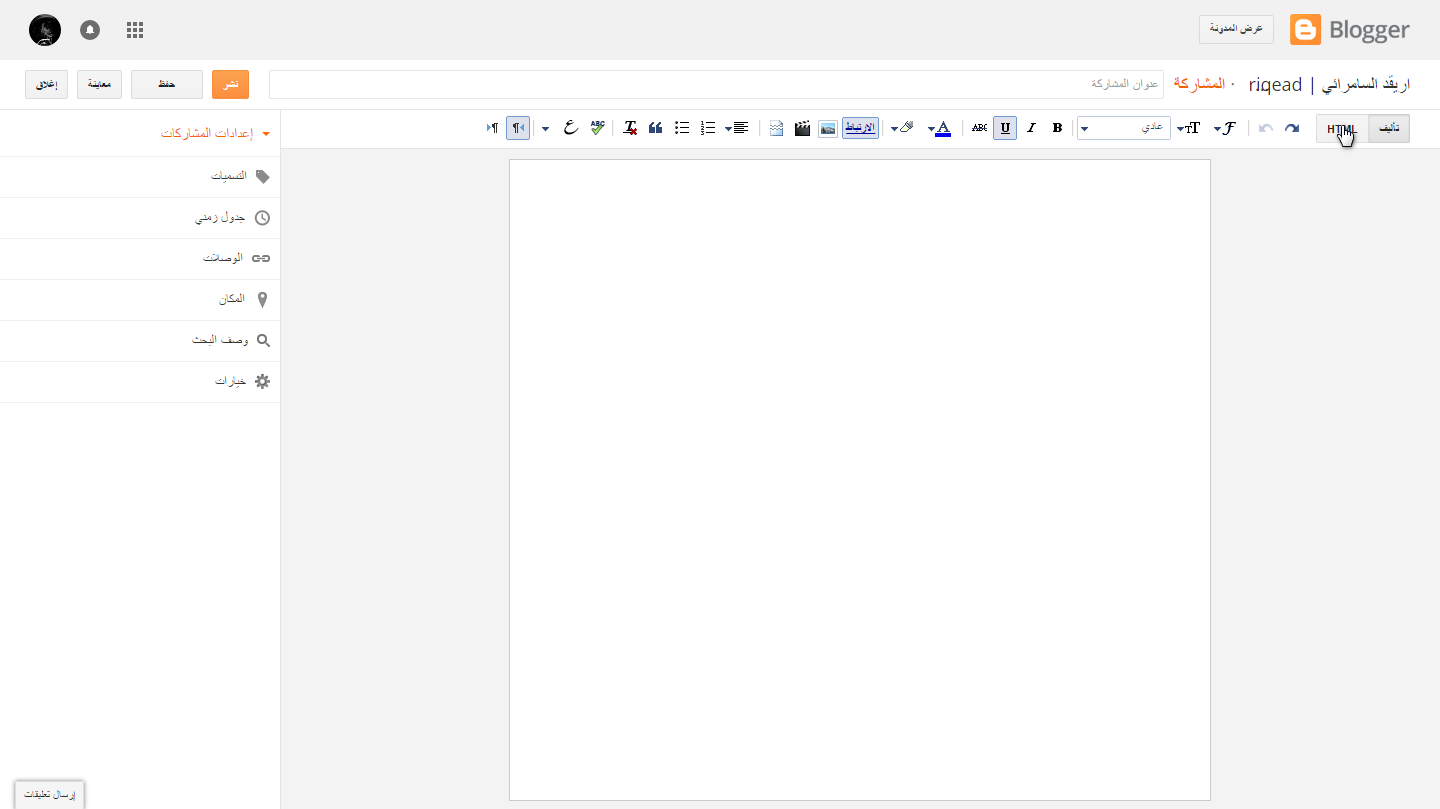Open the input tools language dropdown arrow
Viewport: 1440px width, 809px height.
545,129
